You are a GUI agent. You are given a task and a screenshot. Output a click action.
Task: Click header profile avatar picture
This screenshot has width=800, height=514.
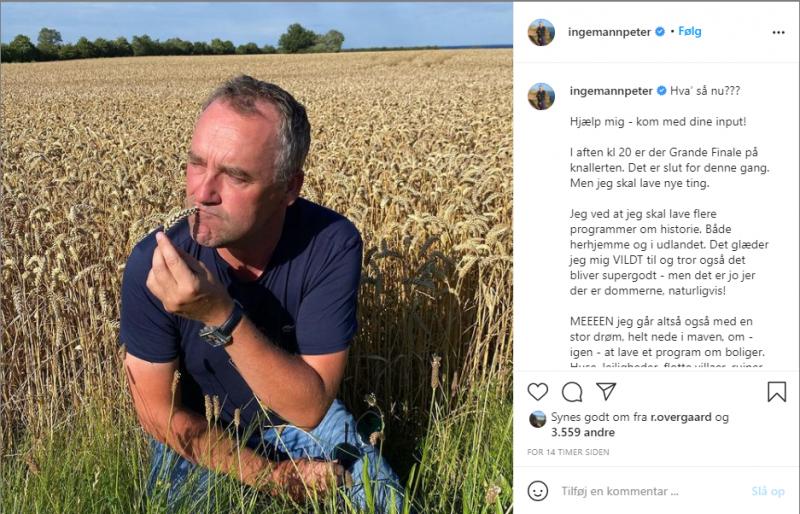541,32
